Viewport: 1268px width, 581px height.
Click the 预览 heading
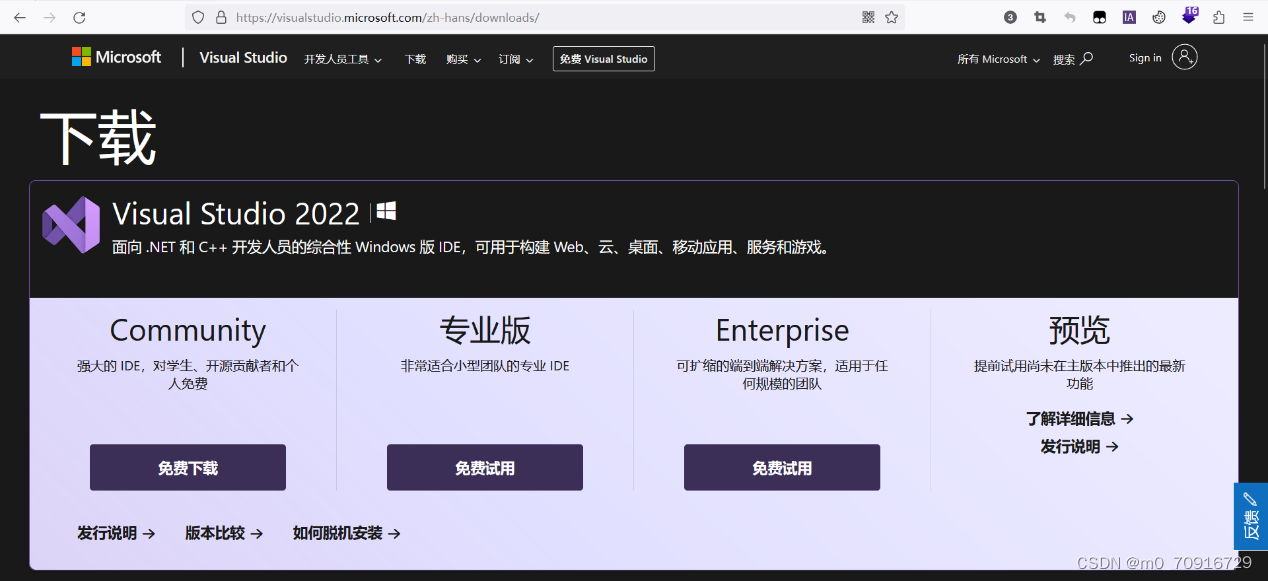coord(1080,331)
